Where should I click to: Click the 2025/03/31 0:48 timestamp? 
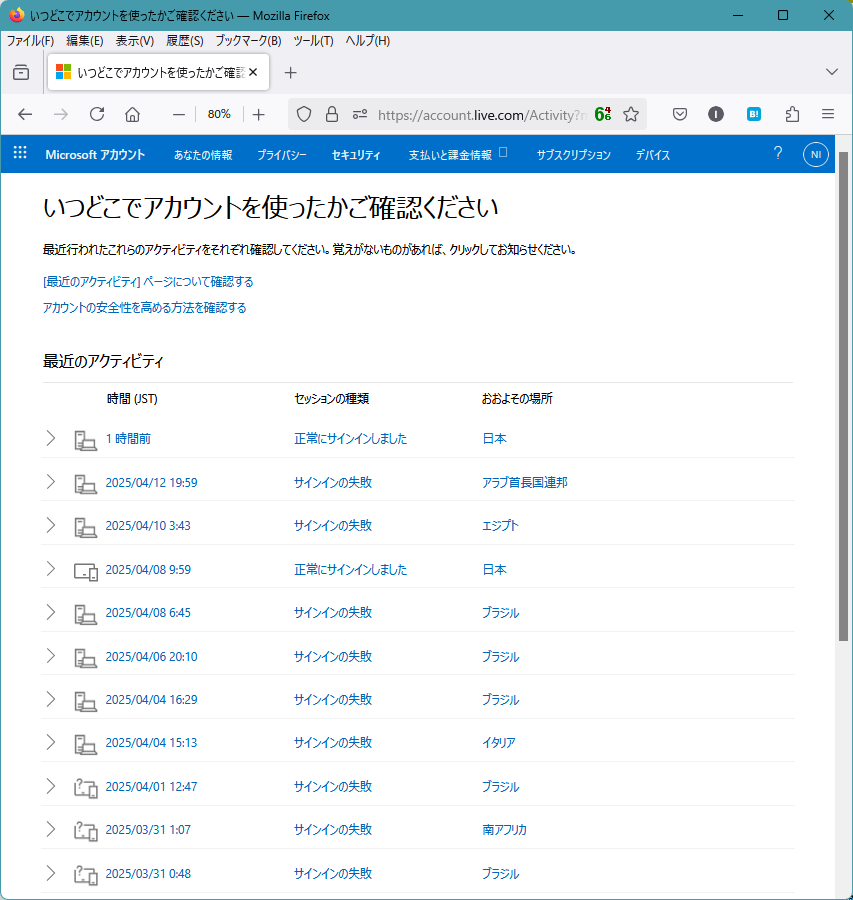[148, 873]
